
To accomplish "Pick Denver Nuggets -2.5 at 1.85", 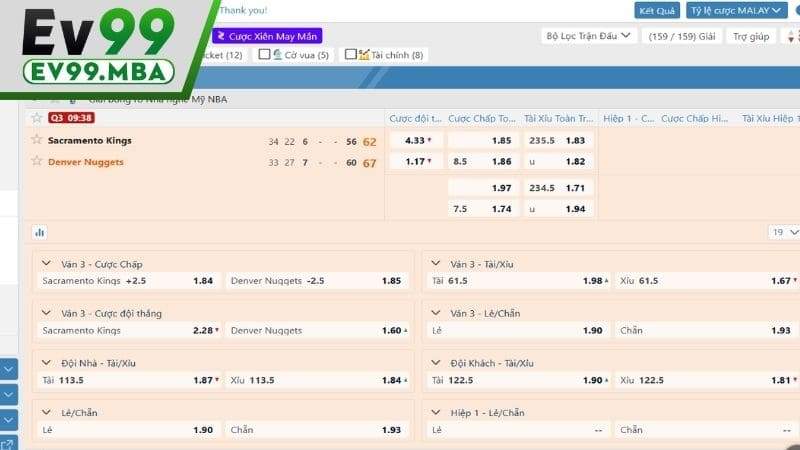I will 318,281.
